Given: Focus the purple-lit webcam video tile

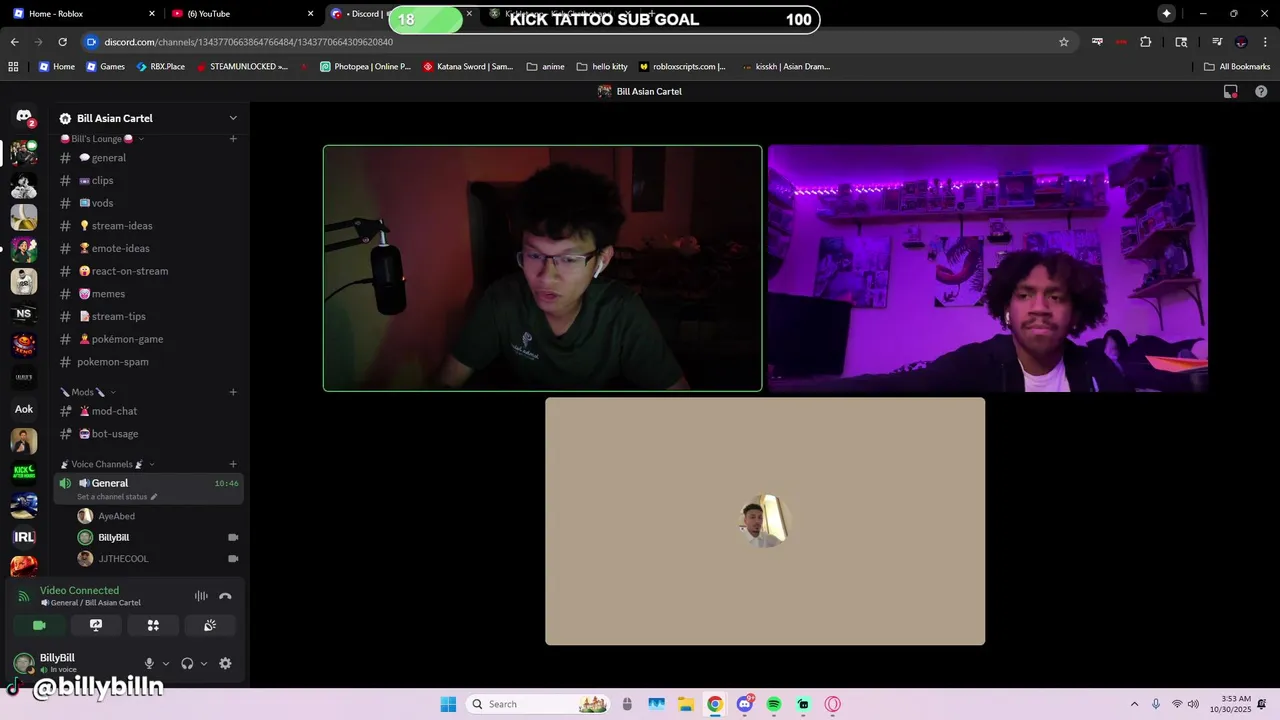Looking at the screenshot, I should (987, 268).
